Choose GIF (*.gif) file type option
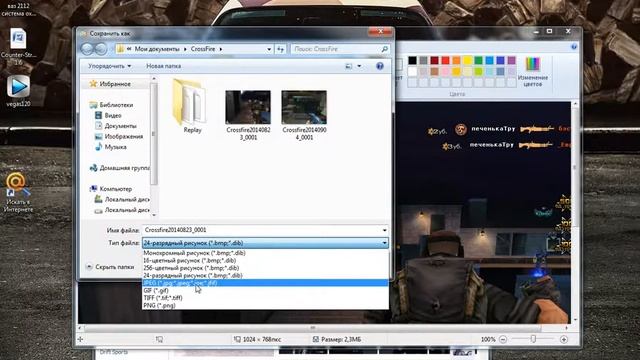 tap(265, 291)
